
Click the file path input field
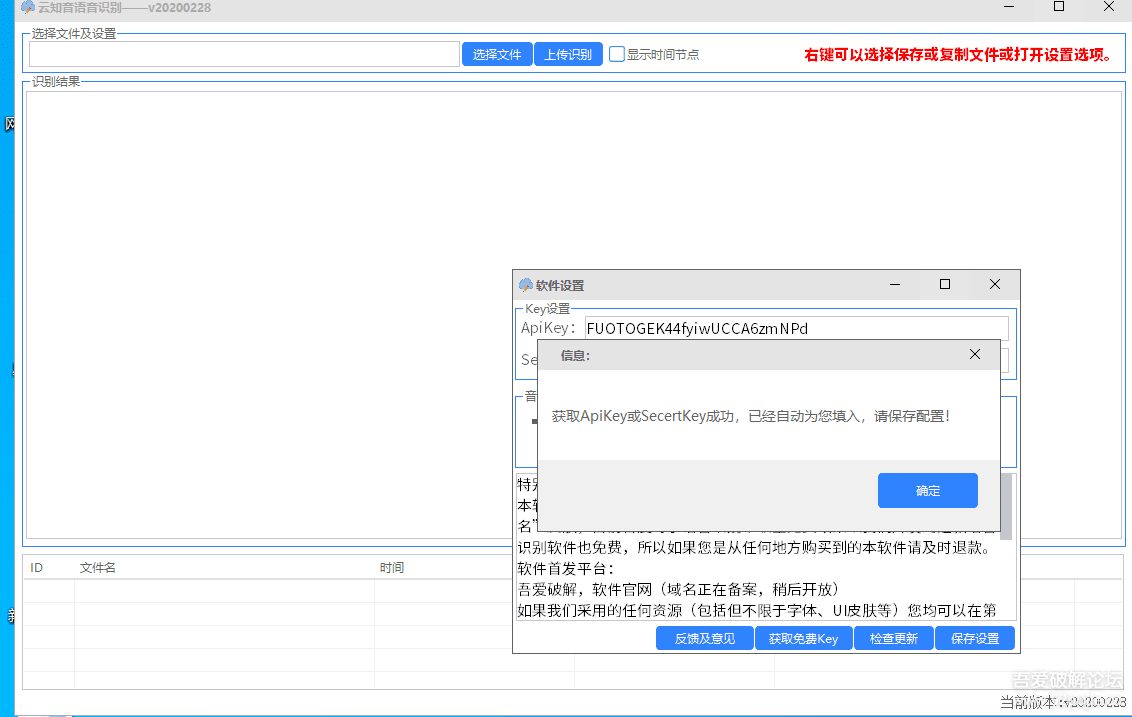[x=244, y=54]
